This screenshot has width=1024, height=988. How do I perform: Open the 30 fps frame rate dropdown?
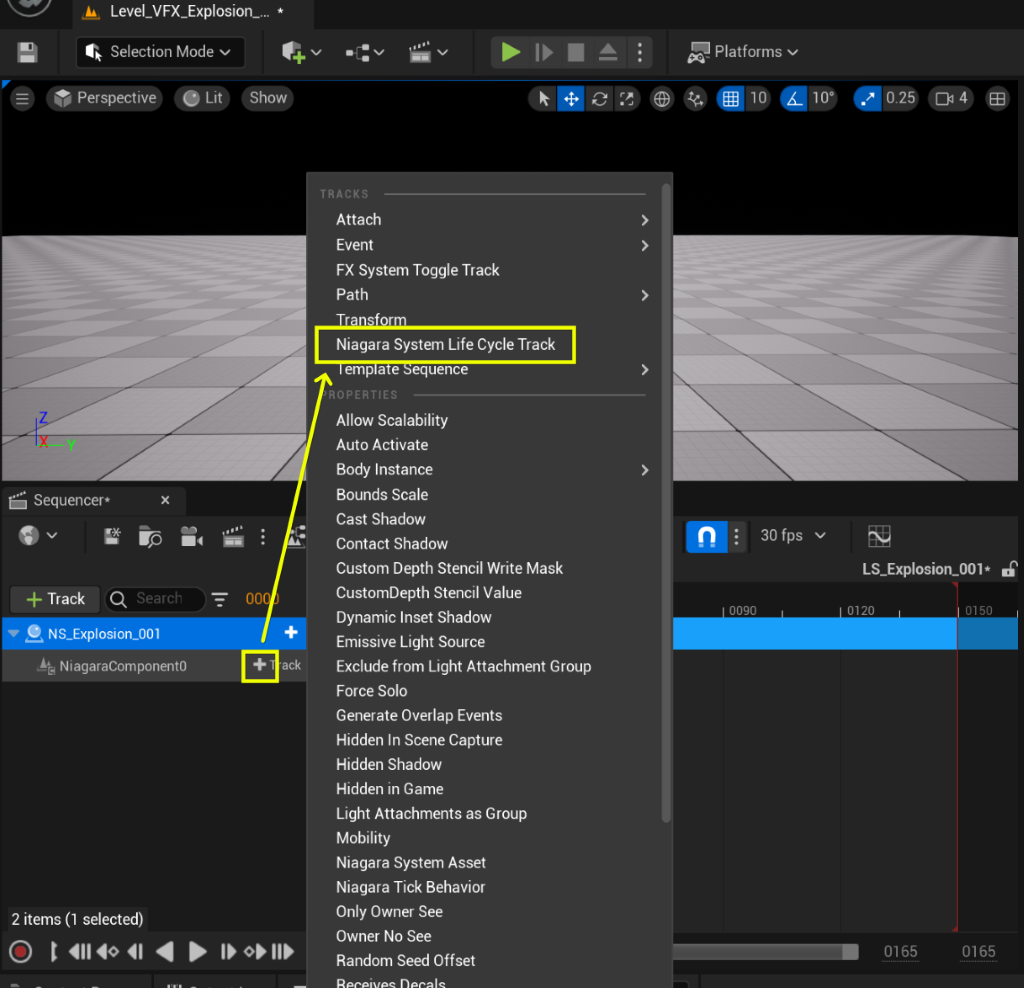pyautogui.click(x=793, y=536)
